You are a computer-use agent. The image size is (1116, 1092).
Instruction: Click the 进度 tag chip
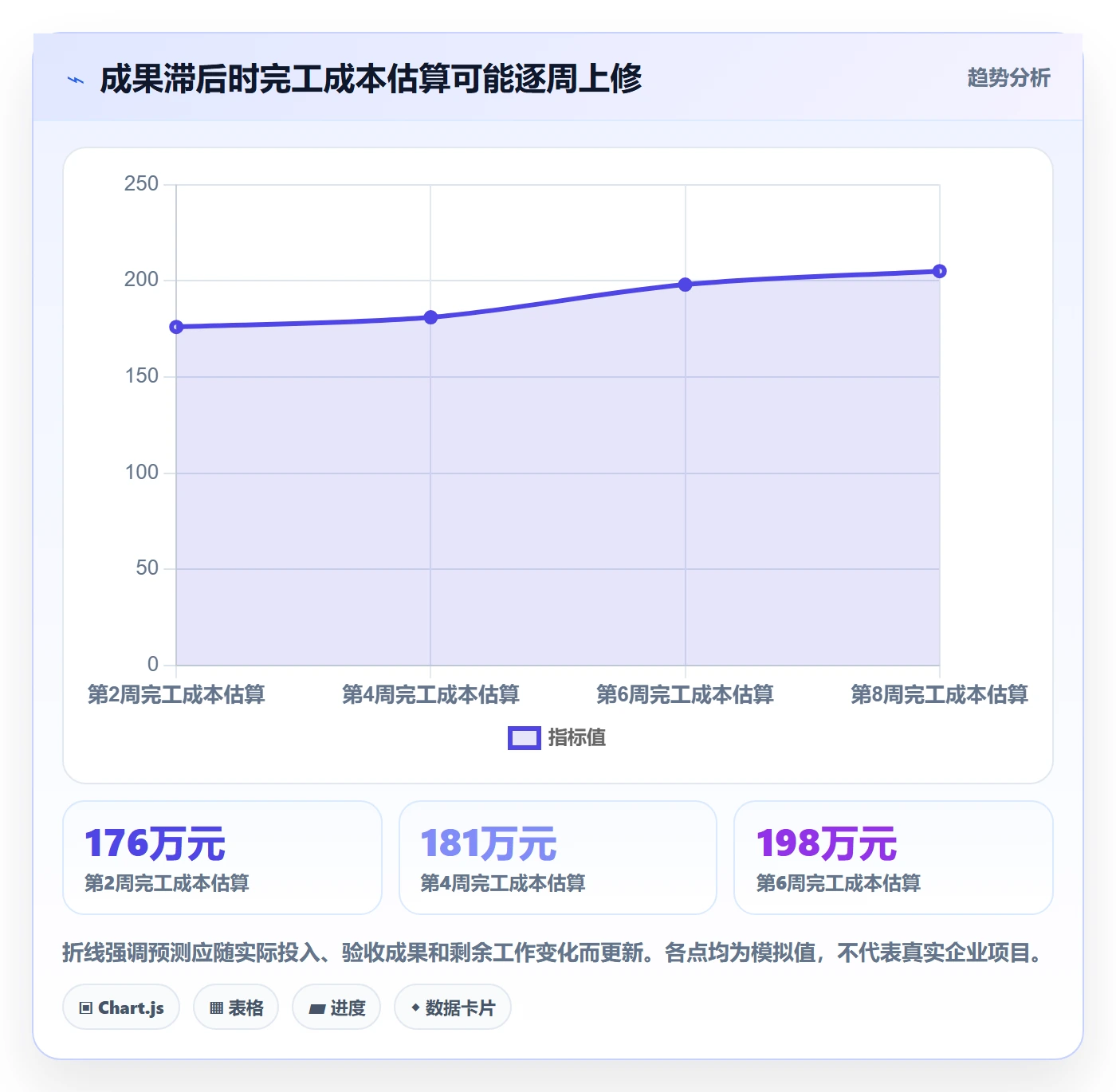coord(336,1008)
